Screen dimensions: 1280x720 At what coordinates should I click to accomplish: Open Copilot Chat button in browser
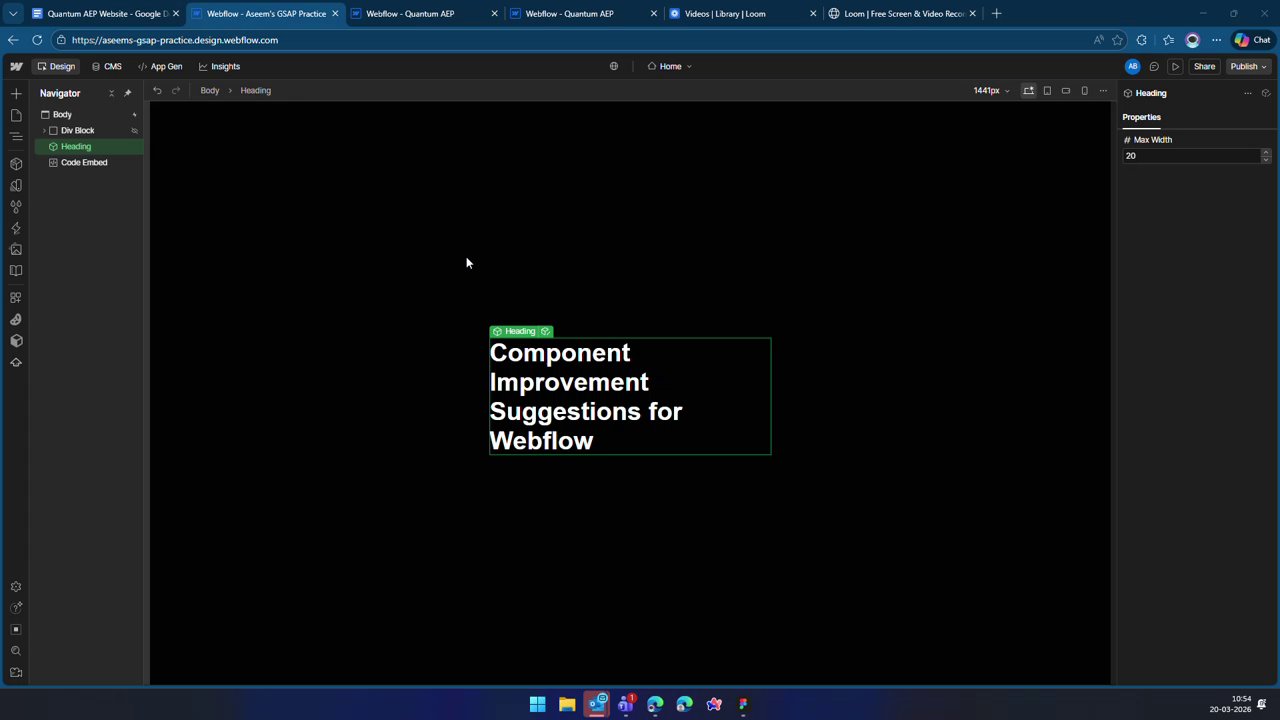point(1252,40)
